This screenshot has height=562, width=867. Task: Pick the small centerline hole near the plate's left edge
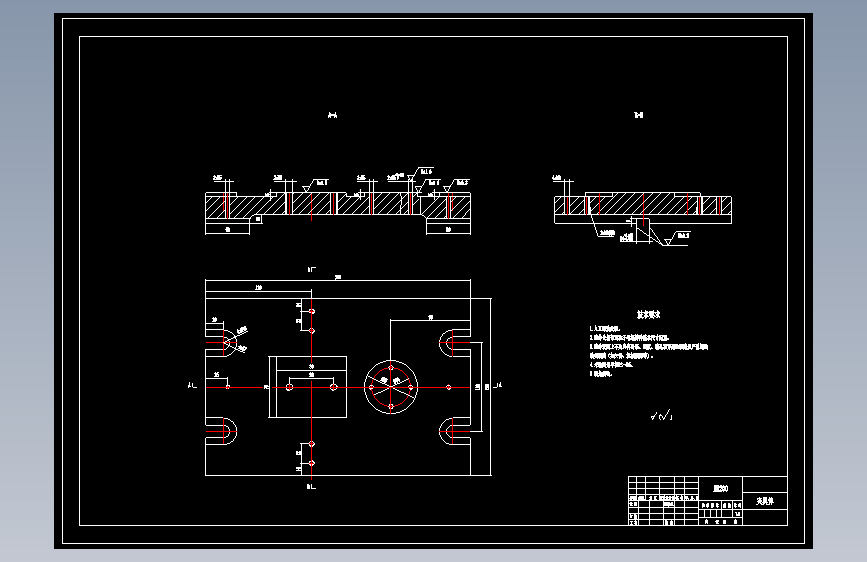tap(228, 387)
